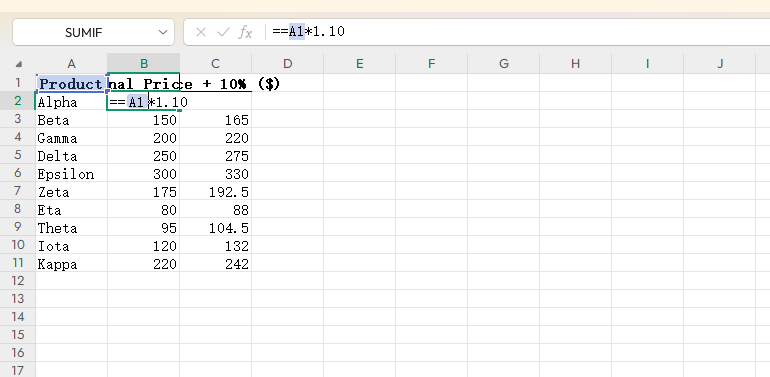Image resolution: width=770 pixels, height=377 pixels.
Task: Click cell C7 with value 192.5
Action: pyautogui.click(x=216, y=191)
